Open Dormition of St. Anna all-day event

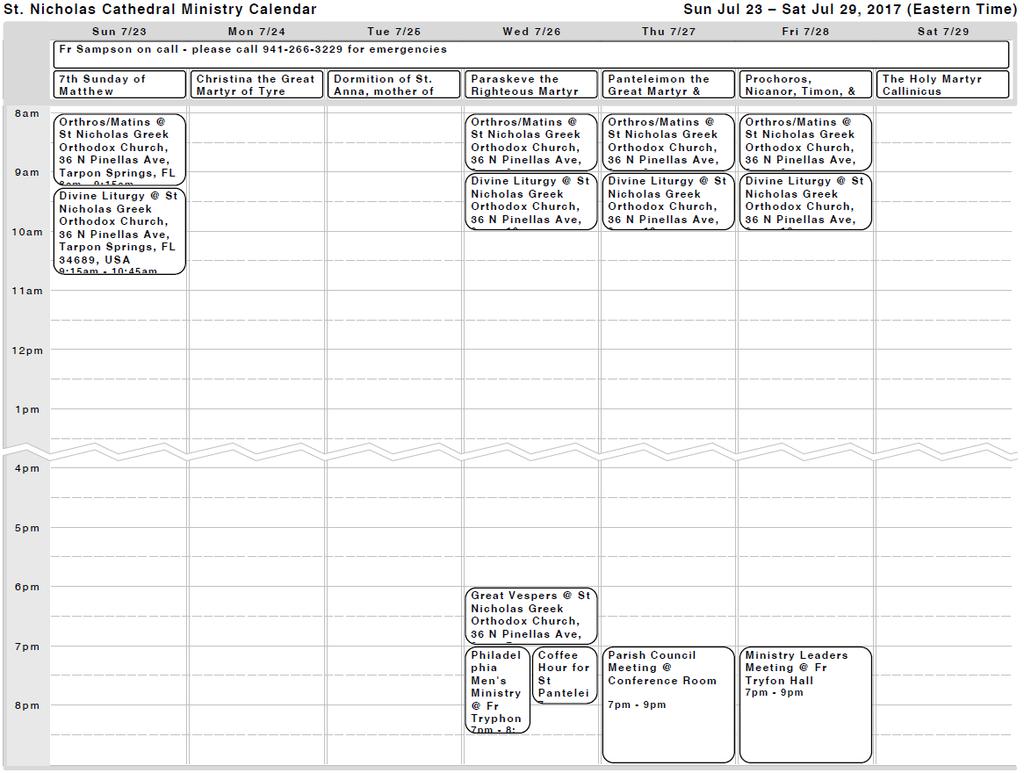[x=394, y=85]
